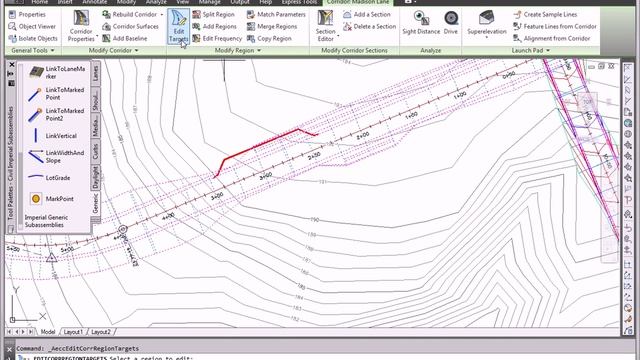The width and height of the screenshot is (640, 360).
Task: Select the Corridor Madison Lane ribbon tab
Action: 358,2
